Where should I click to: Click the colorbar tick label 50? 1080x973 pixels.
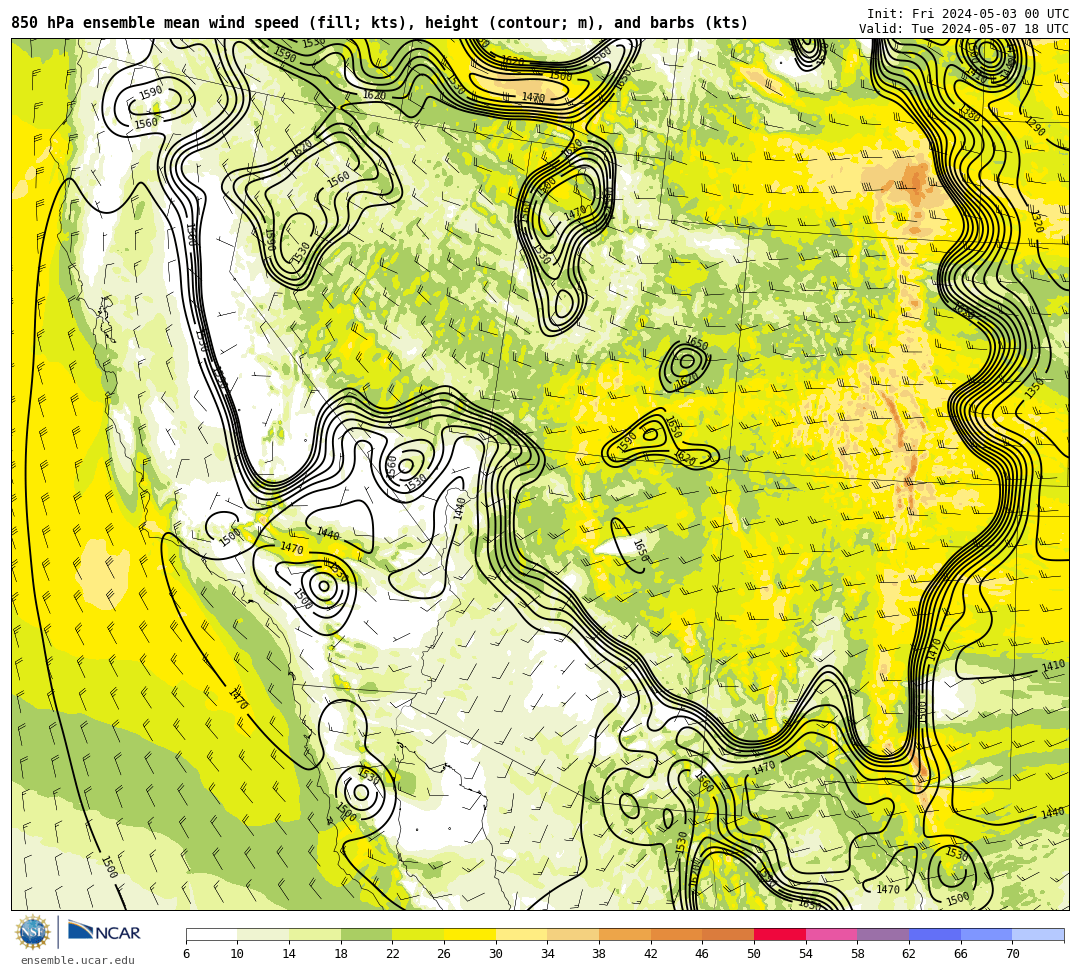click(754, 954)
